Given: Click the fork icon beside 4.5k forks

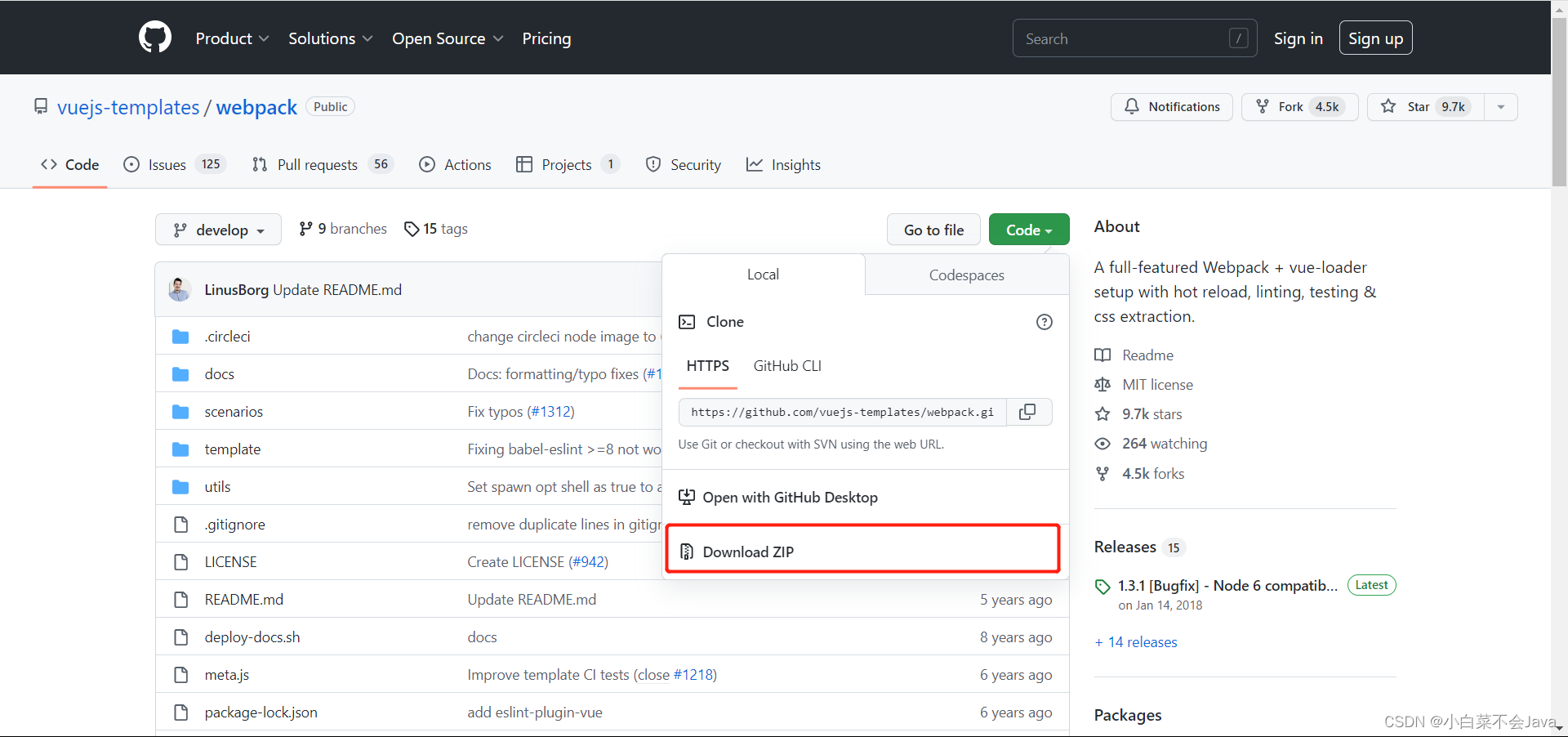Looking at the screenshot, I should [1102, 474].
